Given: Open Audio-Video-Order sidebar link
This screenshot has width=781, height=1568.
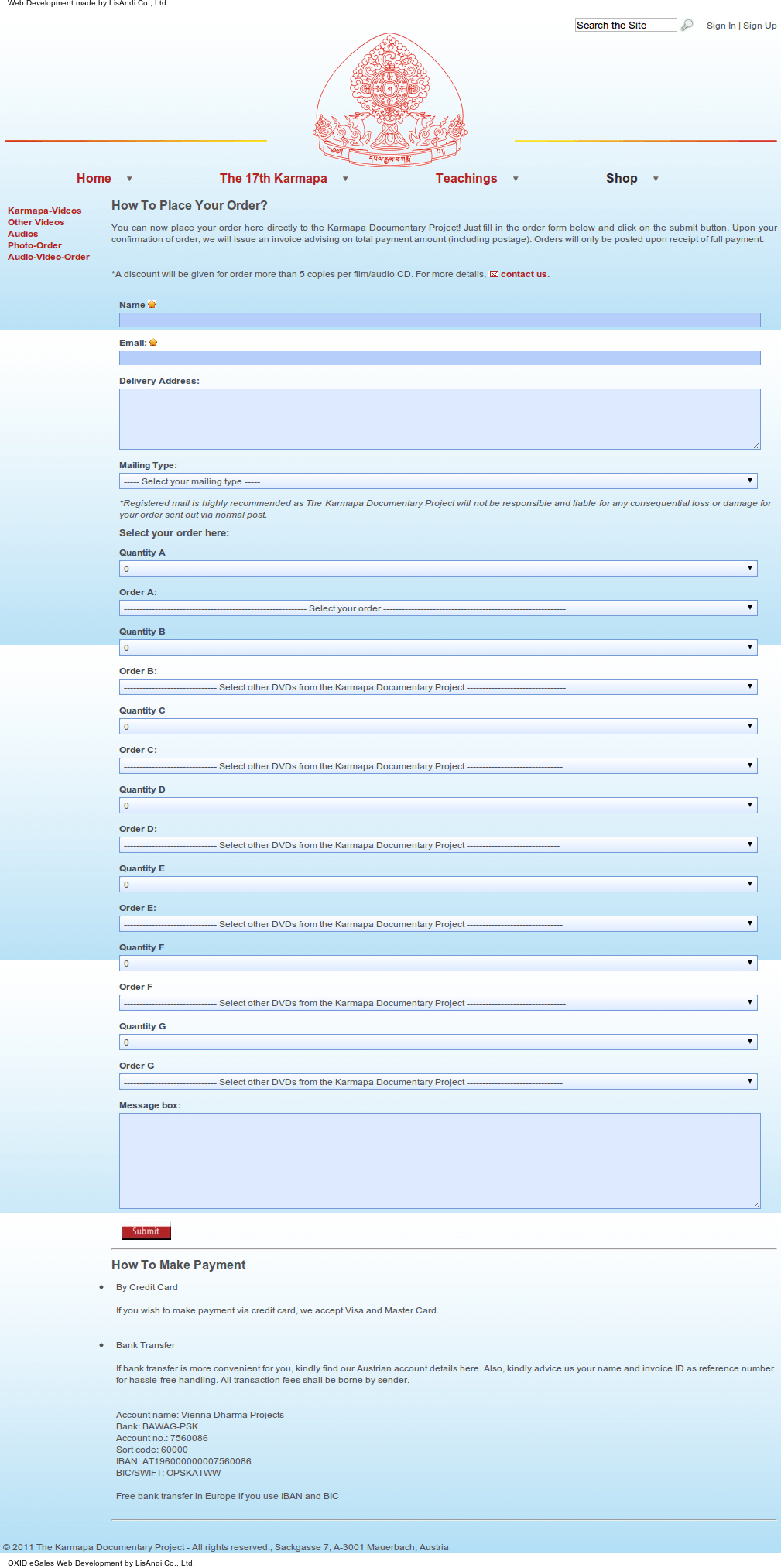Looking at the screenshot, I should pos(48,257).
